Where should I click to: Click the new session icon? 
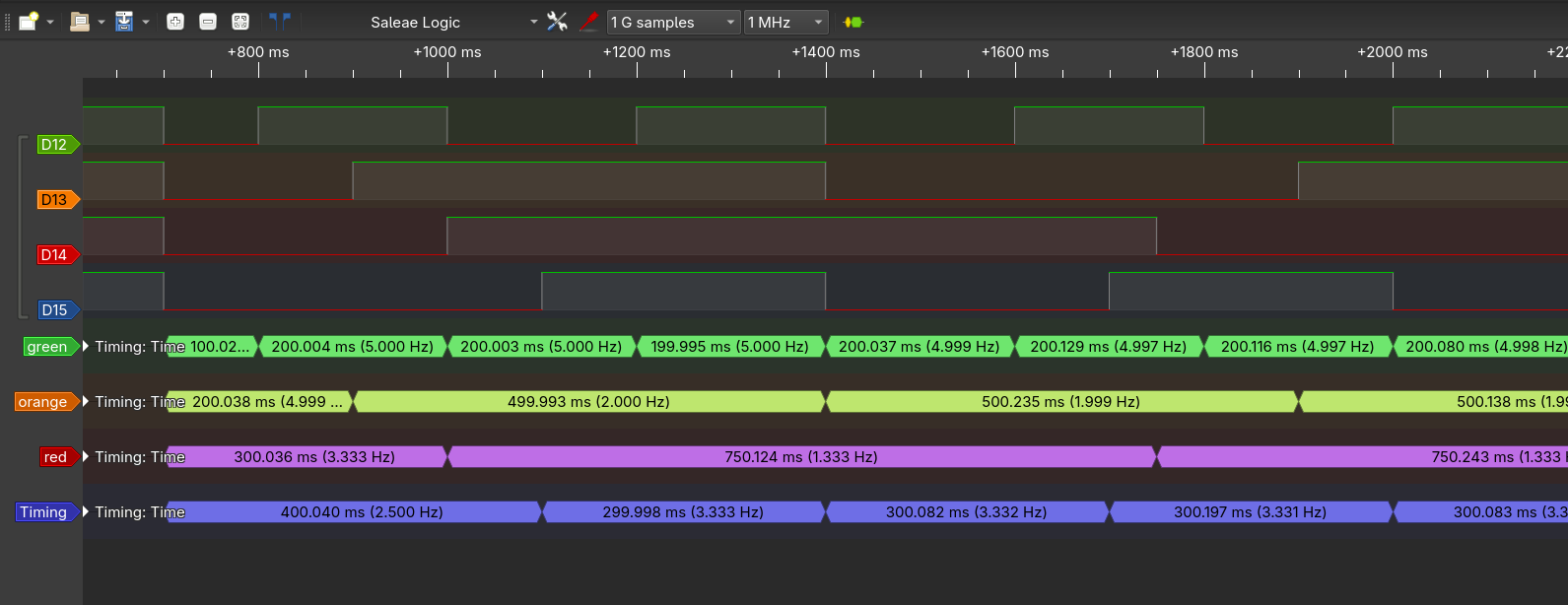(29, 22)
